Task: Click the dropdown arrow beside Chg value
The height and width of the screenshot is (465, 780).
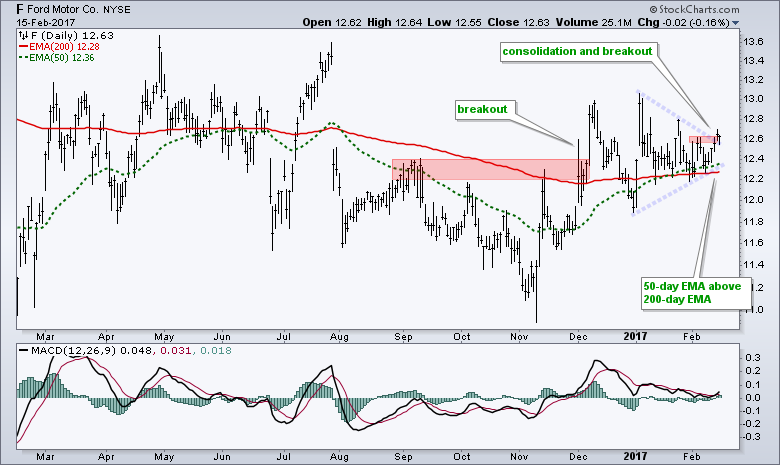Action: click(x=736, y=22)
